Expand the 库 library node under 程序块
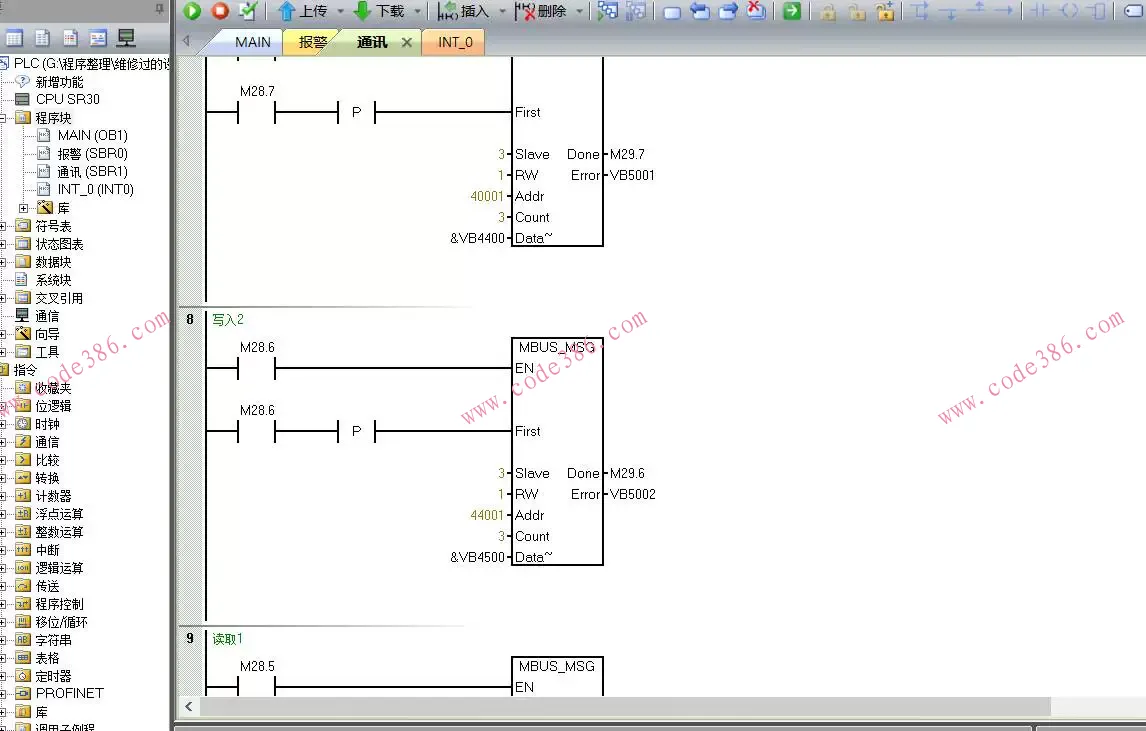 [x=23, y=208]
